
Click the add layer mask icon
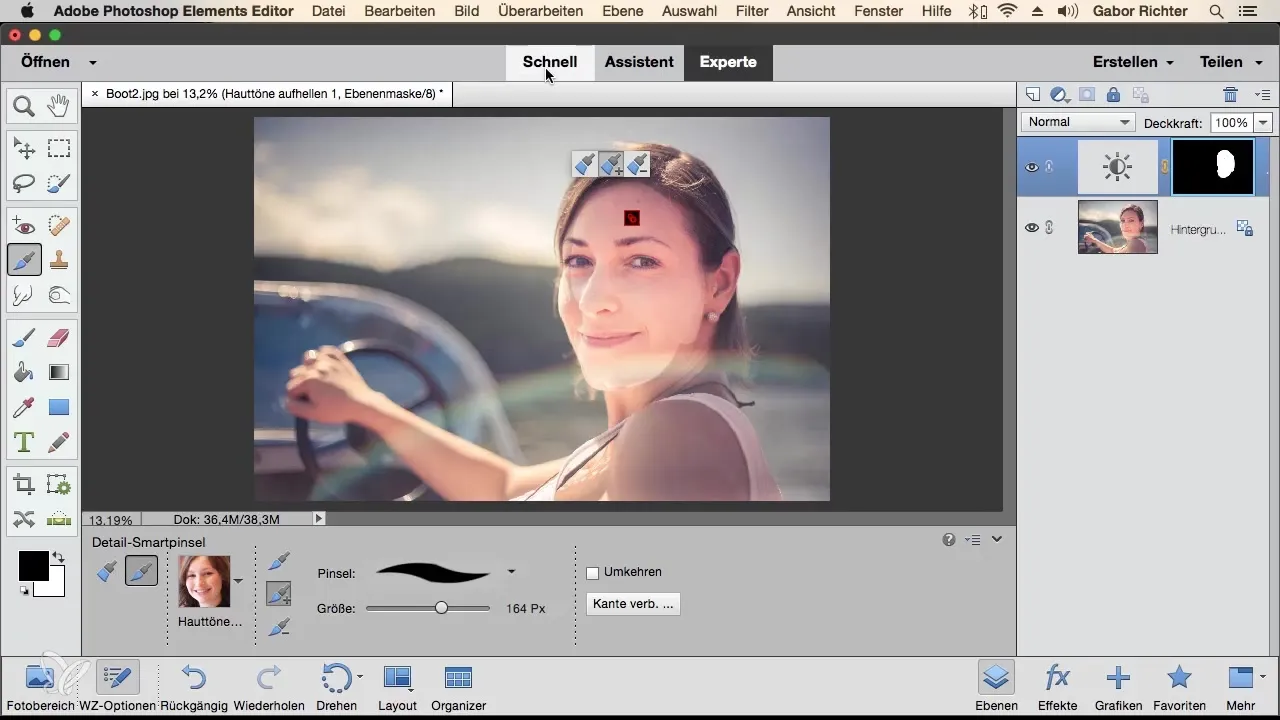tap(1086, 95)
